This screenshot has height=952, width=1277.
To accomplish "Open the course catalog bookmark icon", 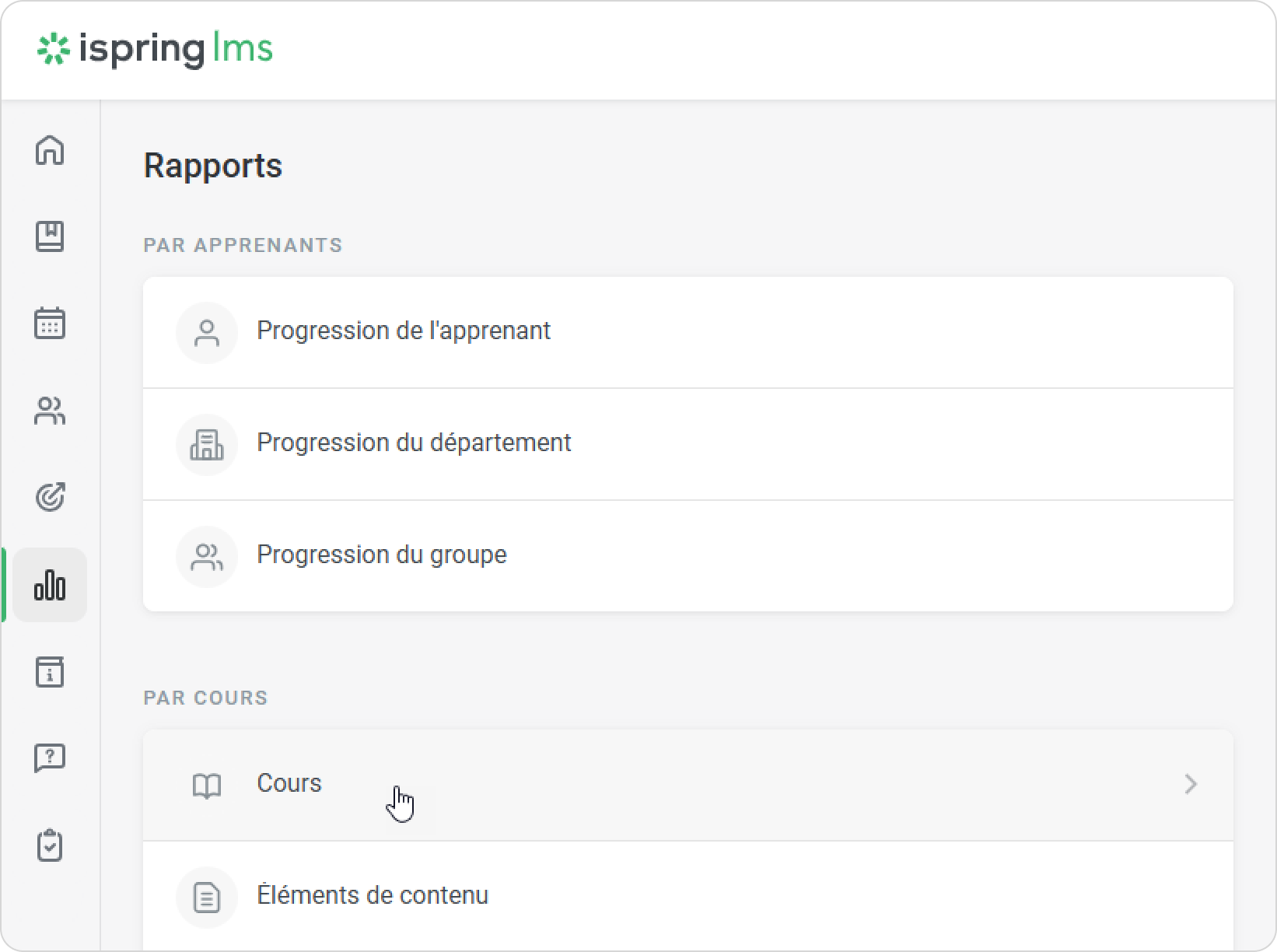I will pos(50,236).
